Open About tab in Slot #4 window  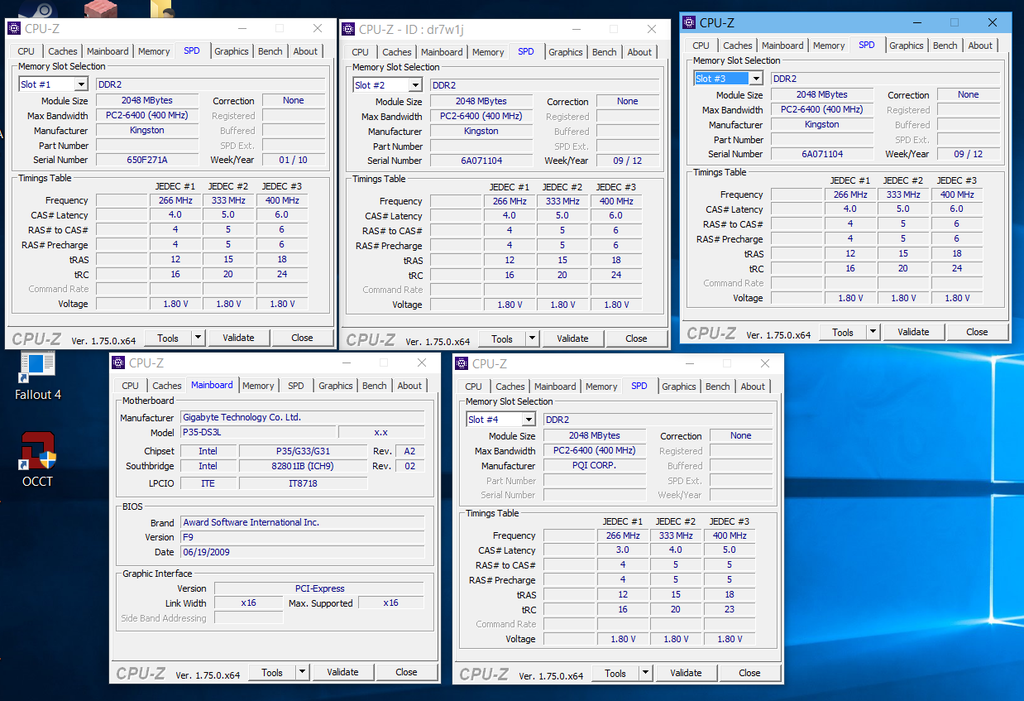click(x=752, y=386)
